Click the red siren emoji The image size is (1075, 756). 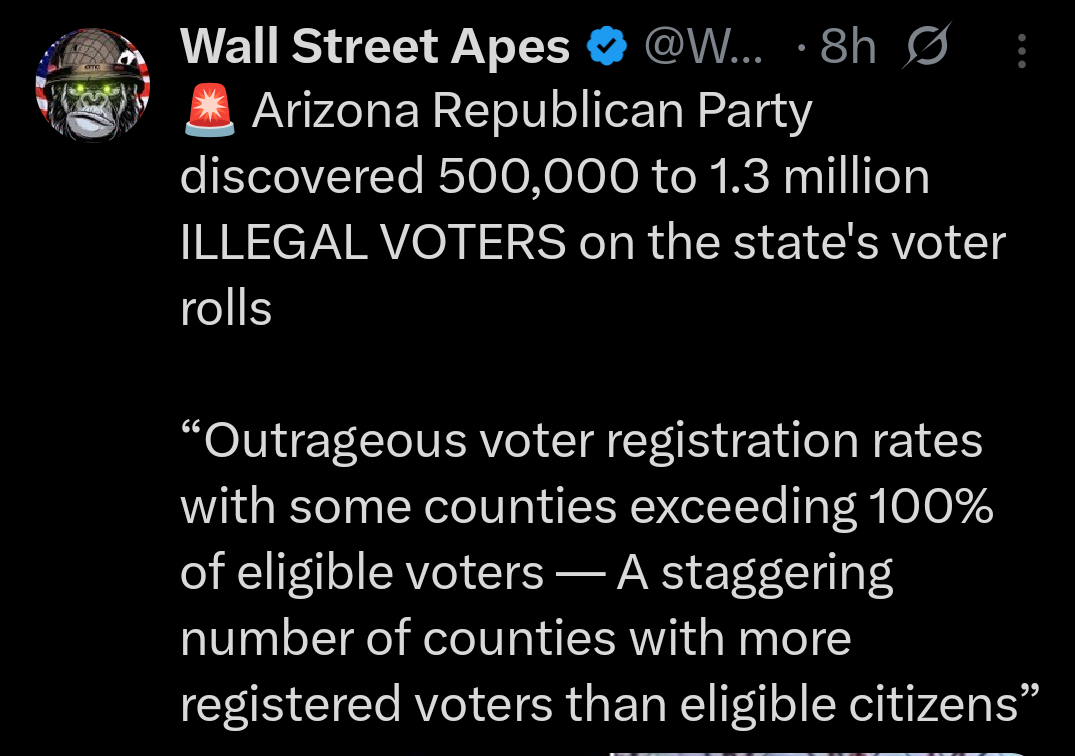pyautogui.click(x=210, y=111)
